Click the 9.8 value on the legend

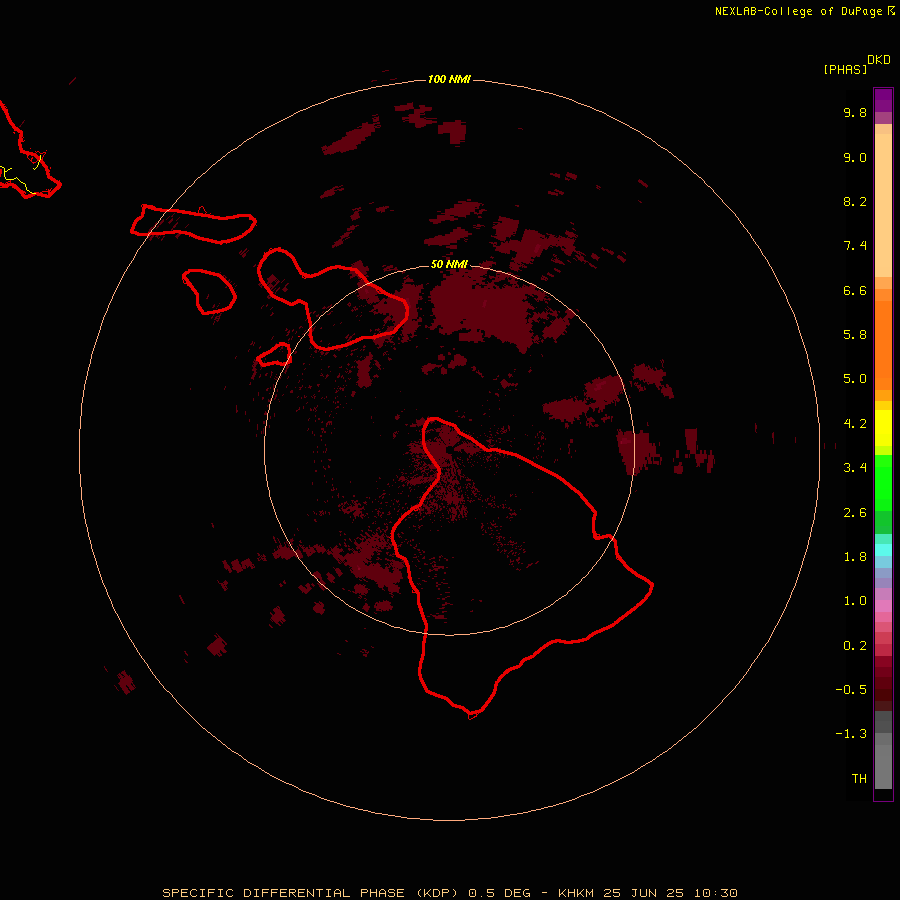tap(855, 112)
